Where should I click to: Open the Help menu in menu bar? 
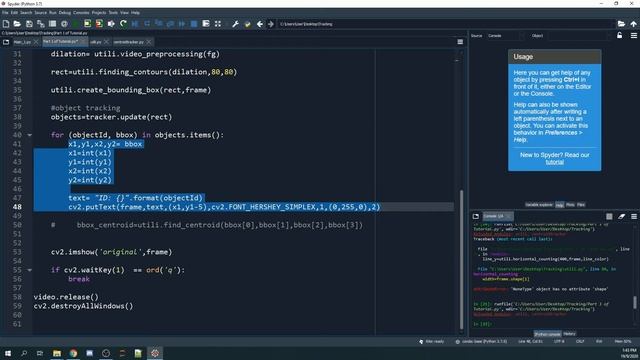click(135, 13)
